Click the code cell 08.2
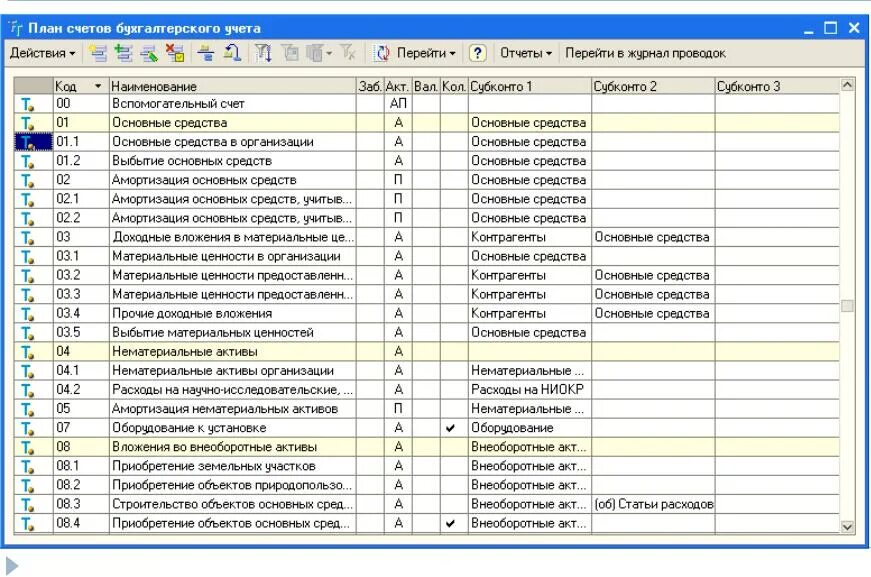Image resolution: width=871 pixels, height=577 pixels. pyautogui.click(x=82, y=485)
